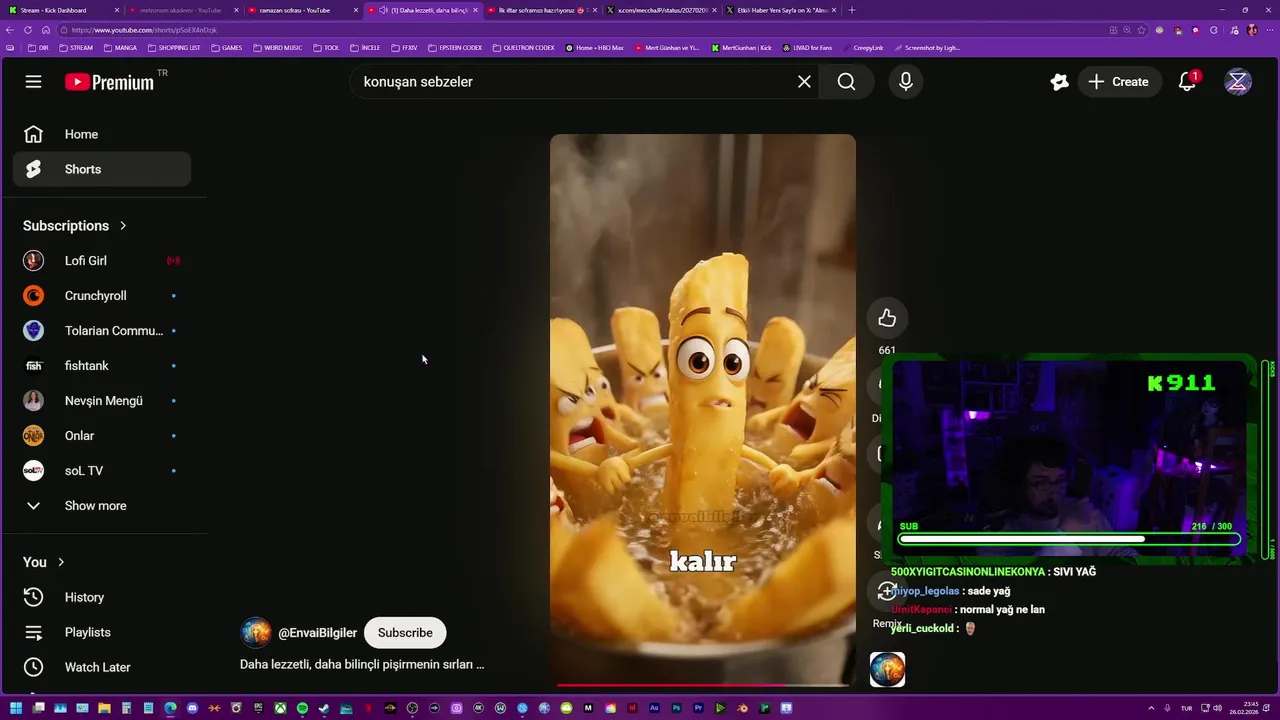Open the SHOPPING LIST bookmarks folder
The width and height of the screenshot is (1280, 720).
click(174, 48)
